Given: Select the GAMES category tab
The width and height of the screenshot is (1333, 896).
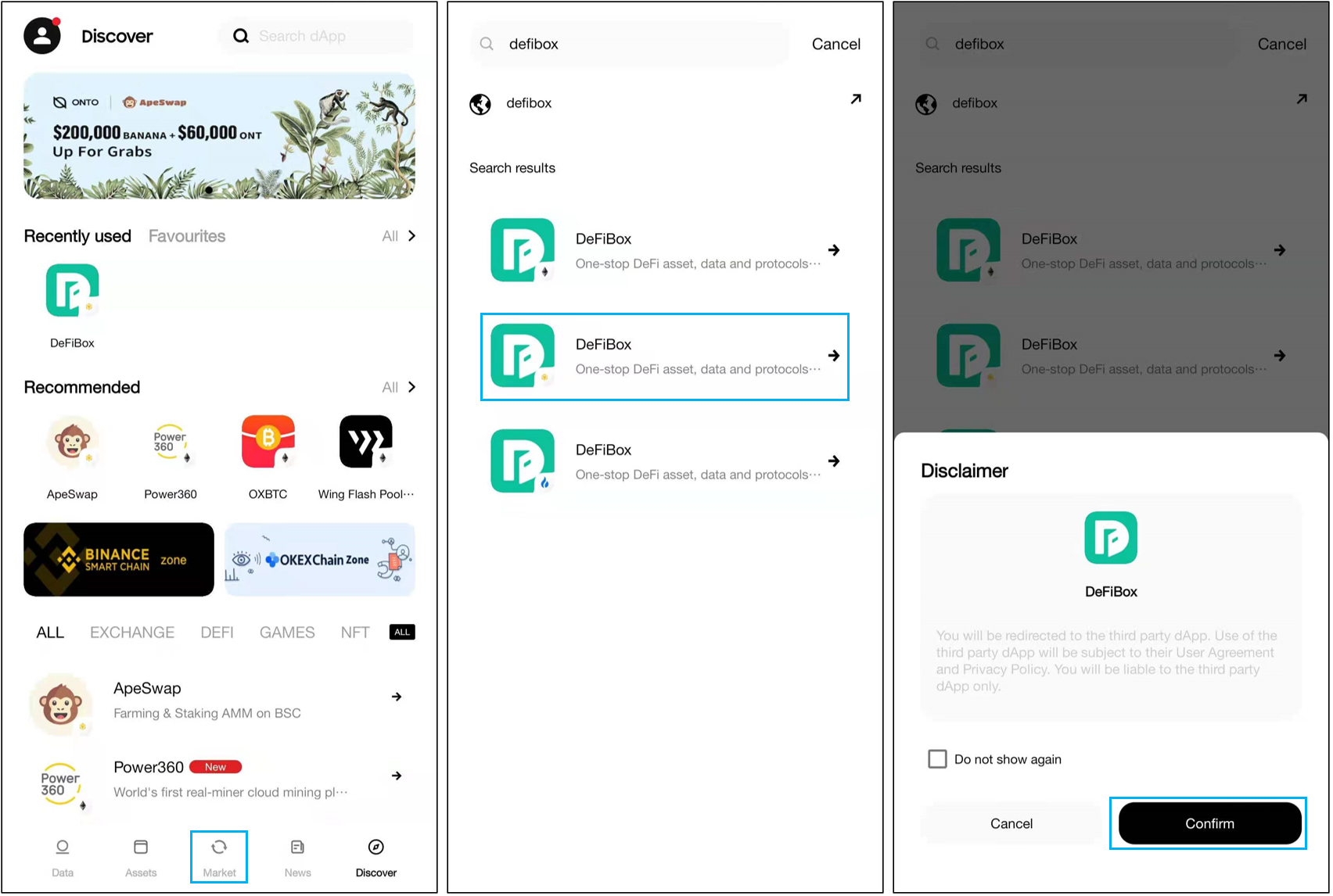Looking at the screenshot, I should [287, 633].
